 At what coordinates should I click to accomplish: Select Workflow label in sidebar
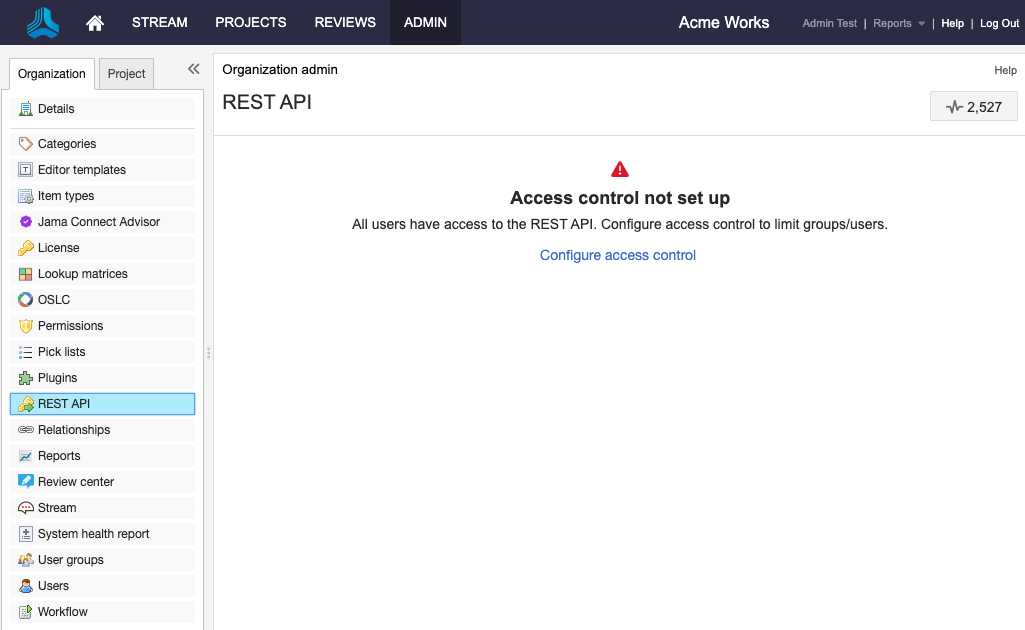[63, 612]
